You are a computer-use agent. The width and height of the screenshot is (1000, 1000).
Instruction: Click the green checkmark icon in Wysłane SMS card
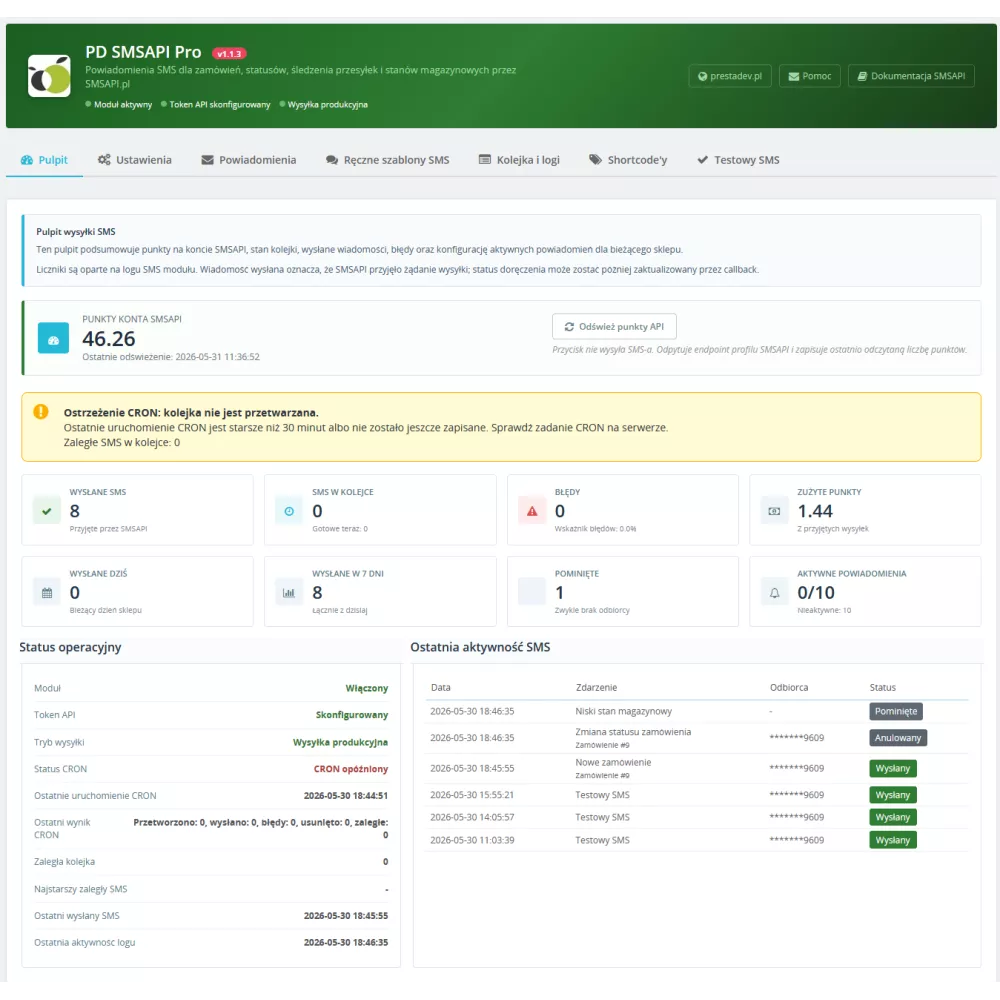pyautogui.click(x=47, y=511)
